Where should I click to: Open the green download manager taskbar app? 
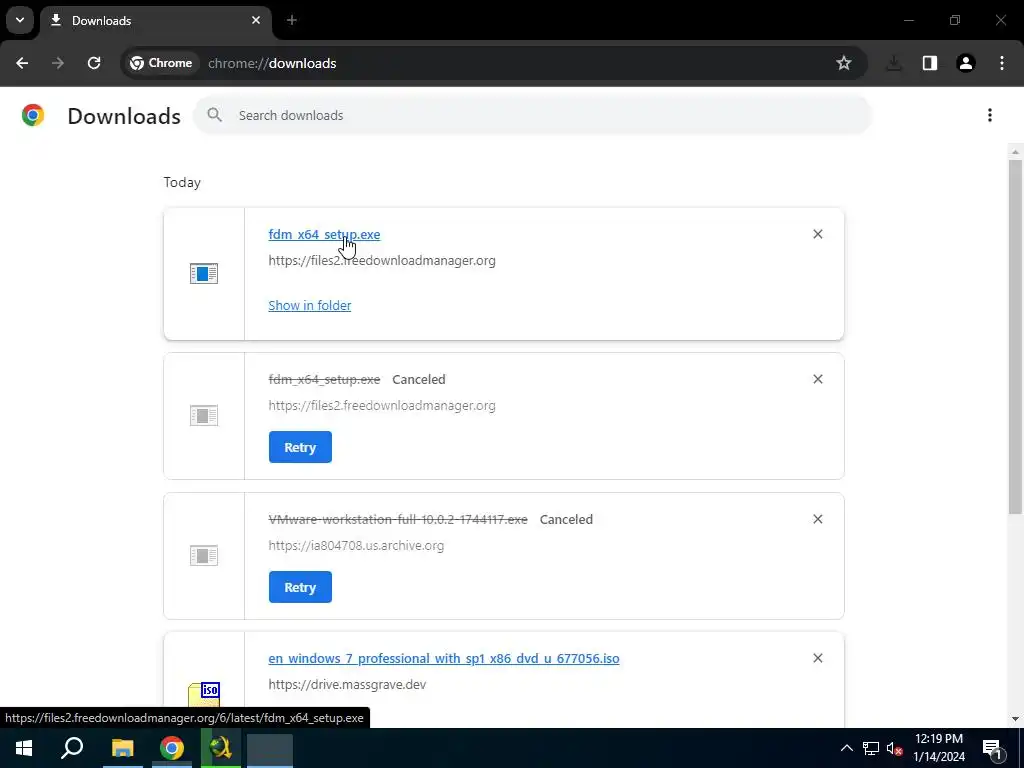pos(221,748)
